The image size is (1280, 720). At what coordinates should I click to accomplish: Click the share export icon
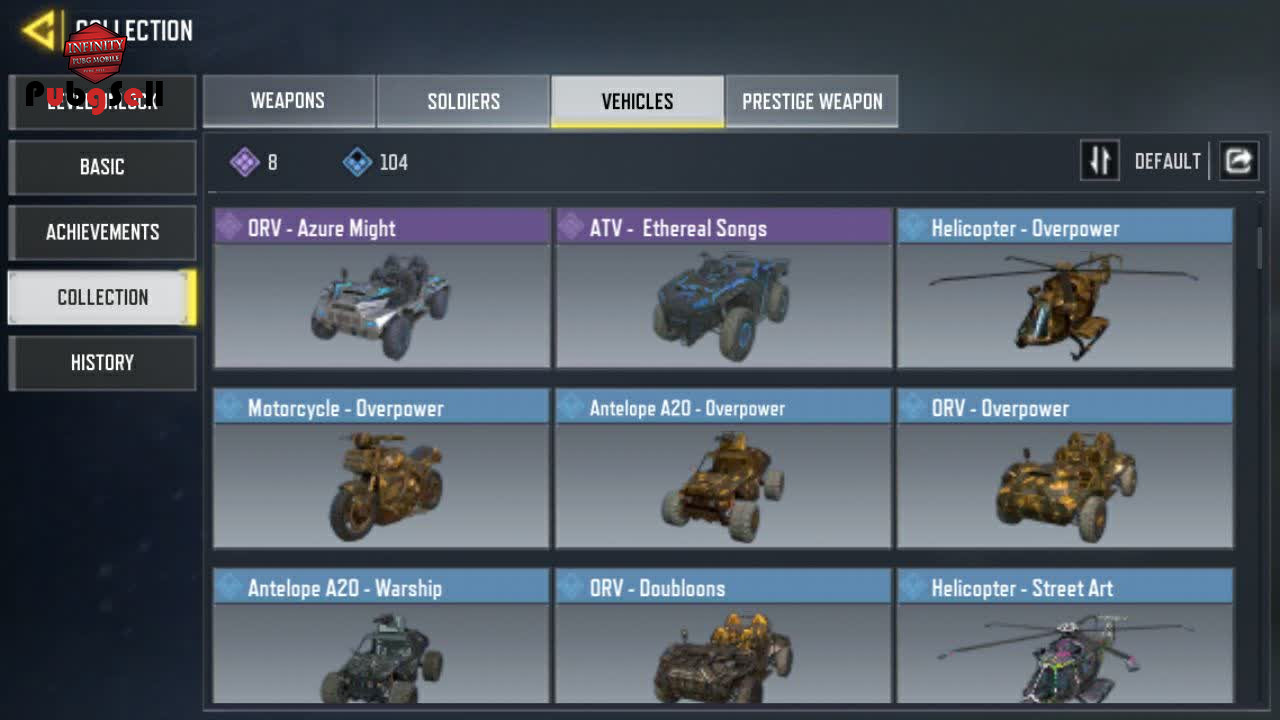(x=1238, y=161)
